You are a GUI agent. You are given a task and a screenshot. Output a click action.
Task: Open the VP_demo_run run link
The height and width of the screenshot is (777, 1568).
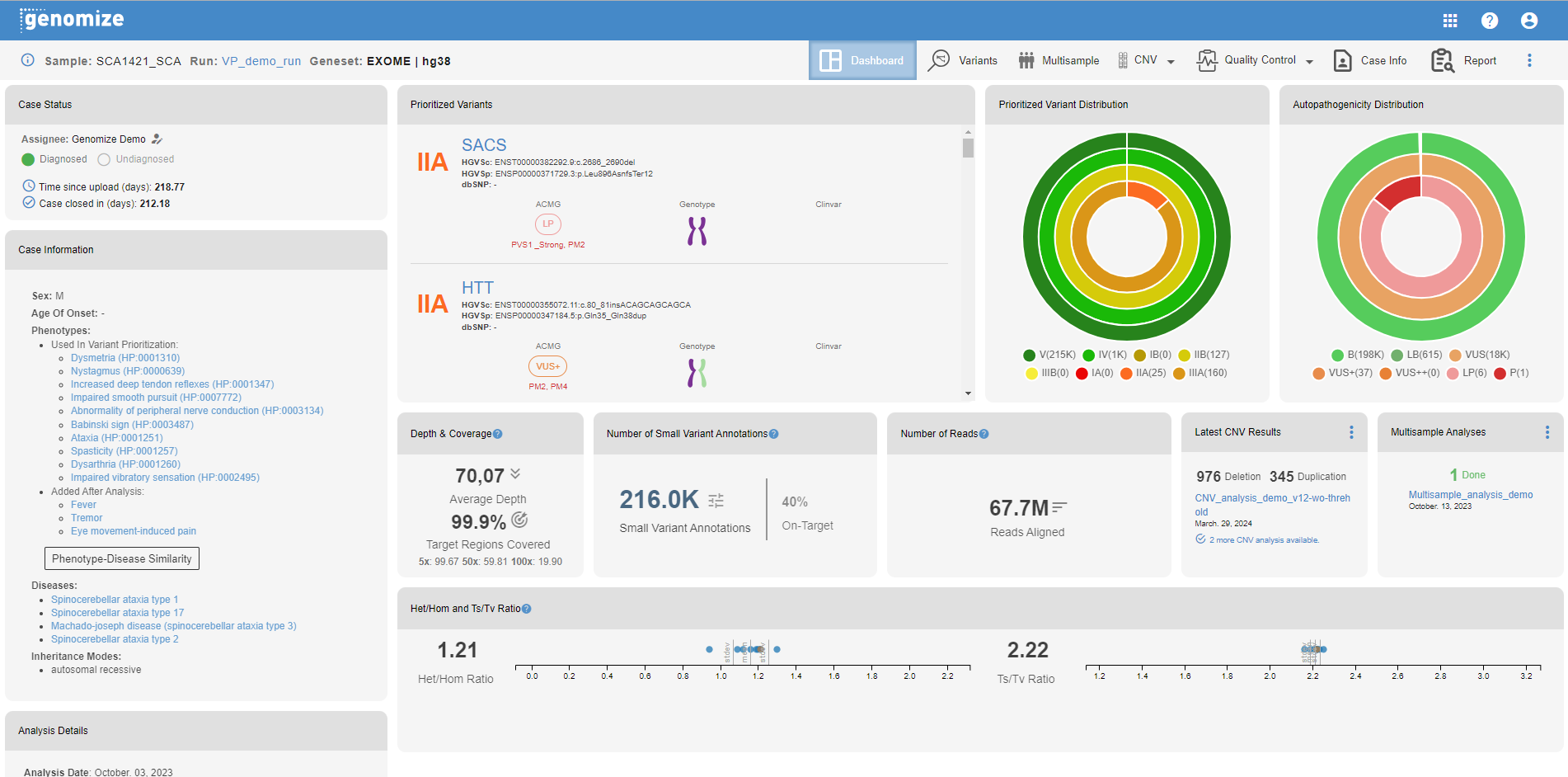point(261,61)
